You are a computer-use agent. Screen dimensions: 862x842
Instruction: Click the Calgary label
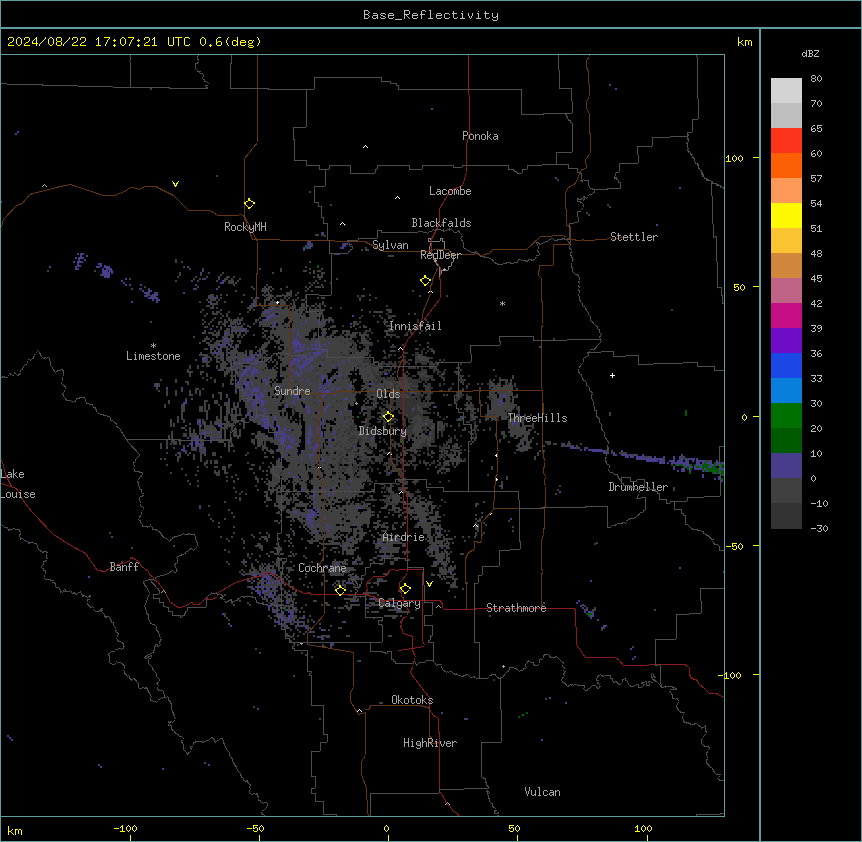click(400, 603)
